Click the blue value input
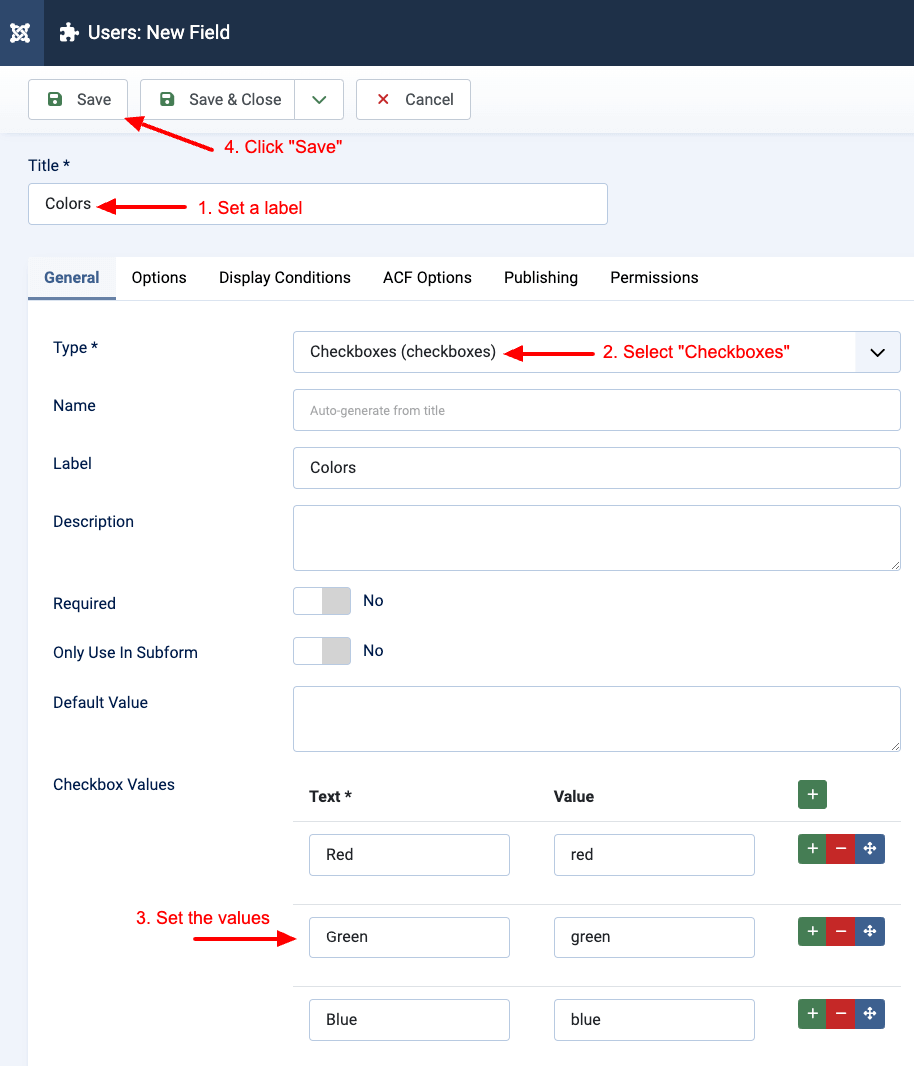This screenshot has width=914, height=1066. pos(654,1020)
